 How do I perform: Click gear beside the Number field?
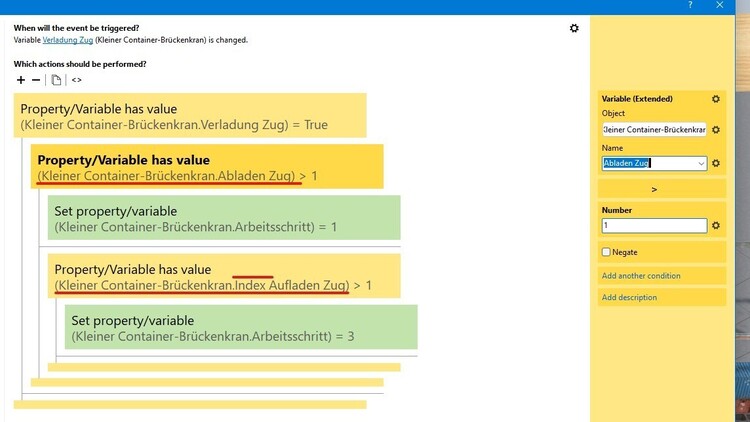pyautogui.click(x=716, y=226)
